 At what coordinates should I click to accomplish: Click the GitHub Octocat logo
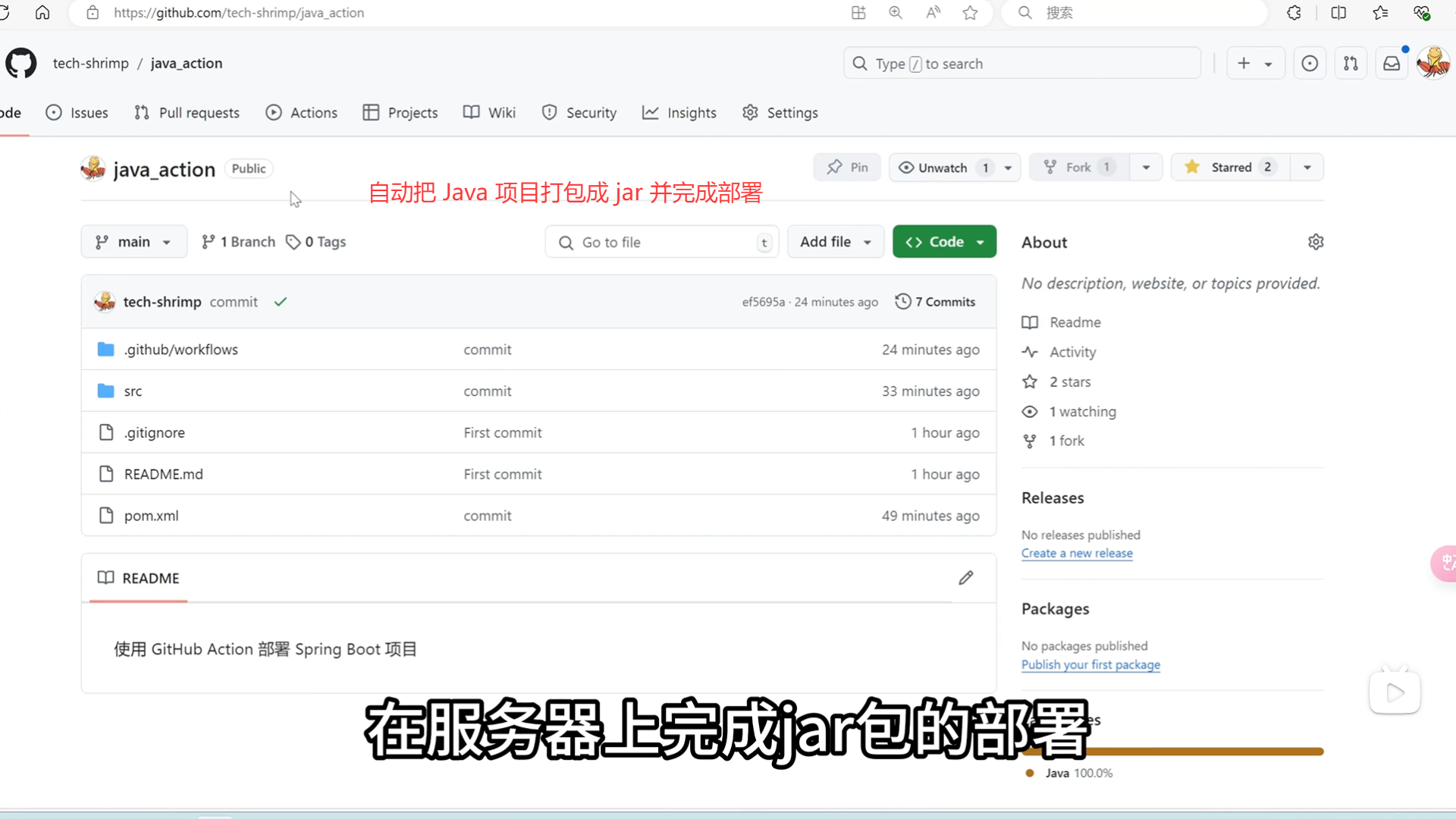point(21,63)
